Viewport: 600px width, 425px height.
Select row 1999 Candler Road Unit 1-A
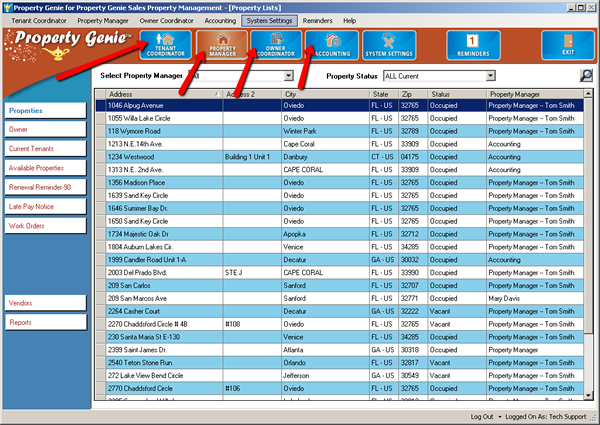[339, 260]
